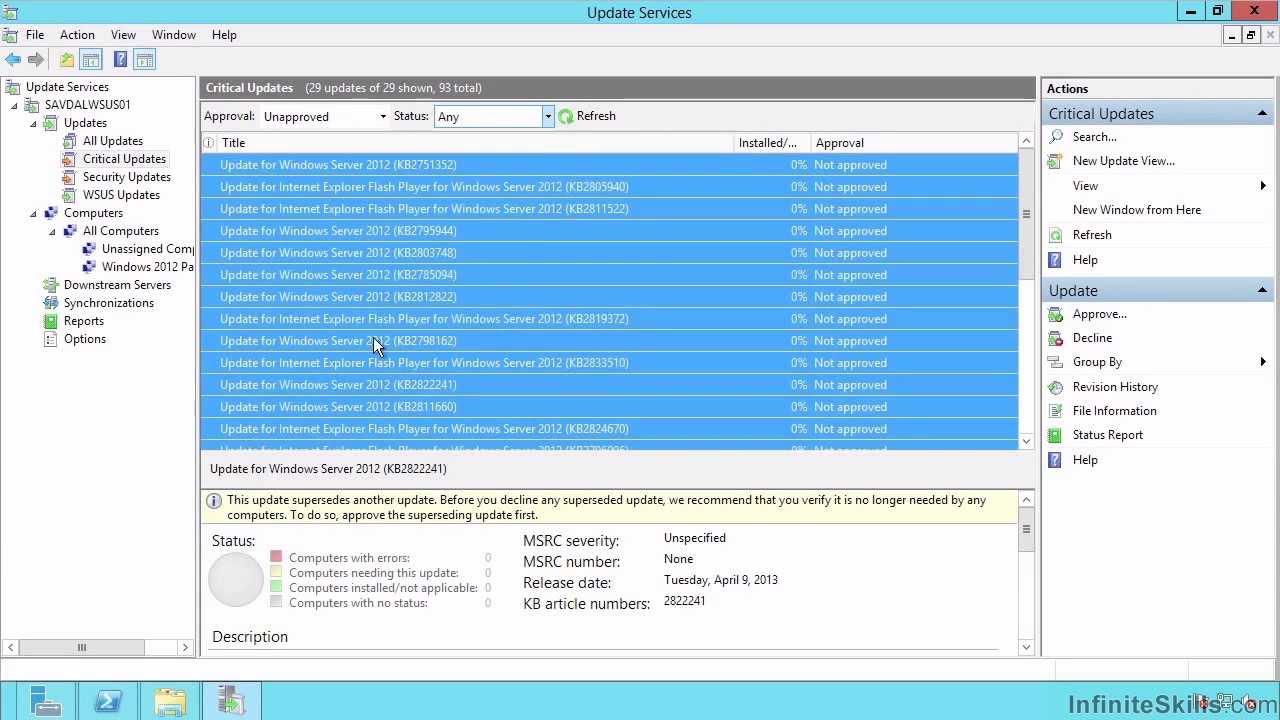Collapse the Update actions section
Image resolution: width=1280 pixels, height=720 pixels.
(x=1262, y=291)
